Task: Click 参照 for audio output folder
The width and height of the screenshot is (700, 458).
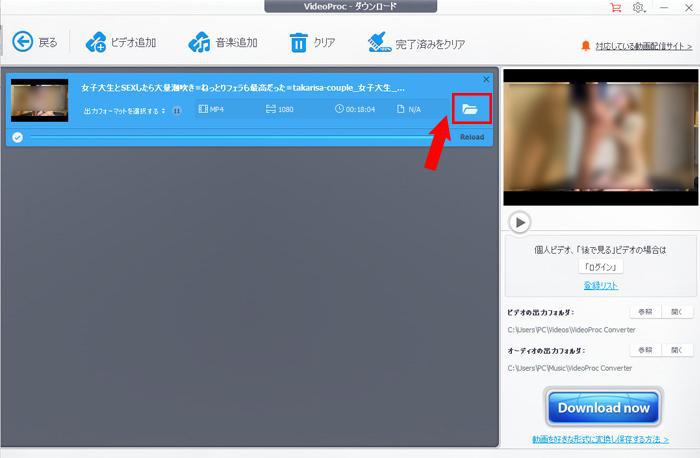Action: coord(645,350)
